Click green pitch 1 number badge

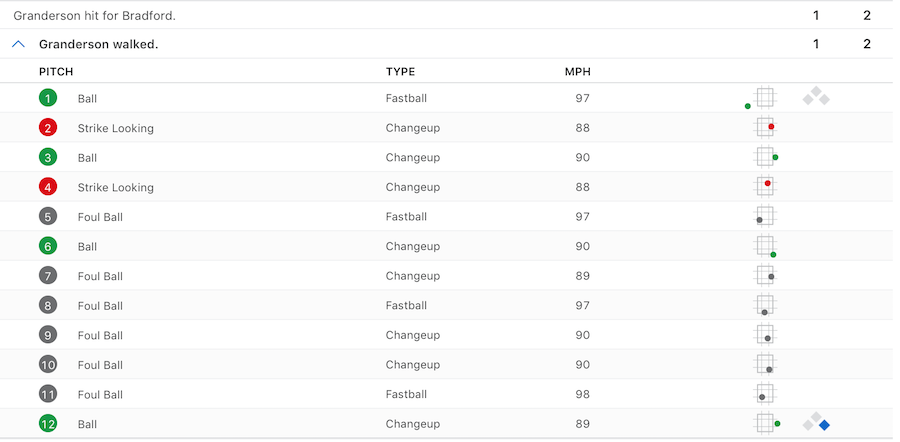pos(48,98)
